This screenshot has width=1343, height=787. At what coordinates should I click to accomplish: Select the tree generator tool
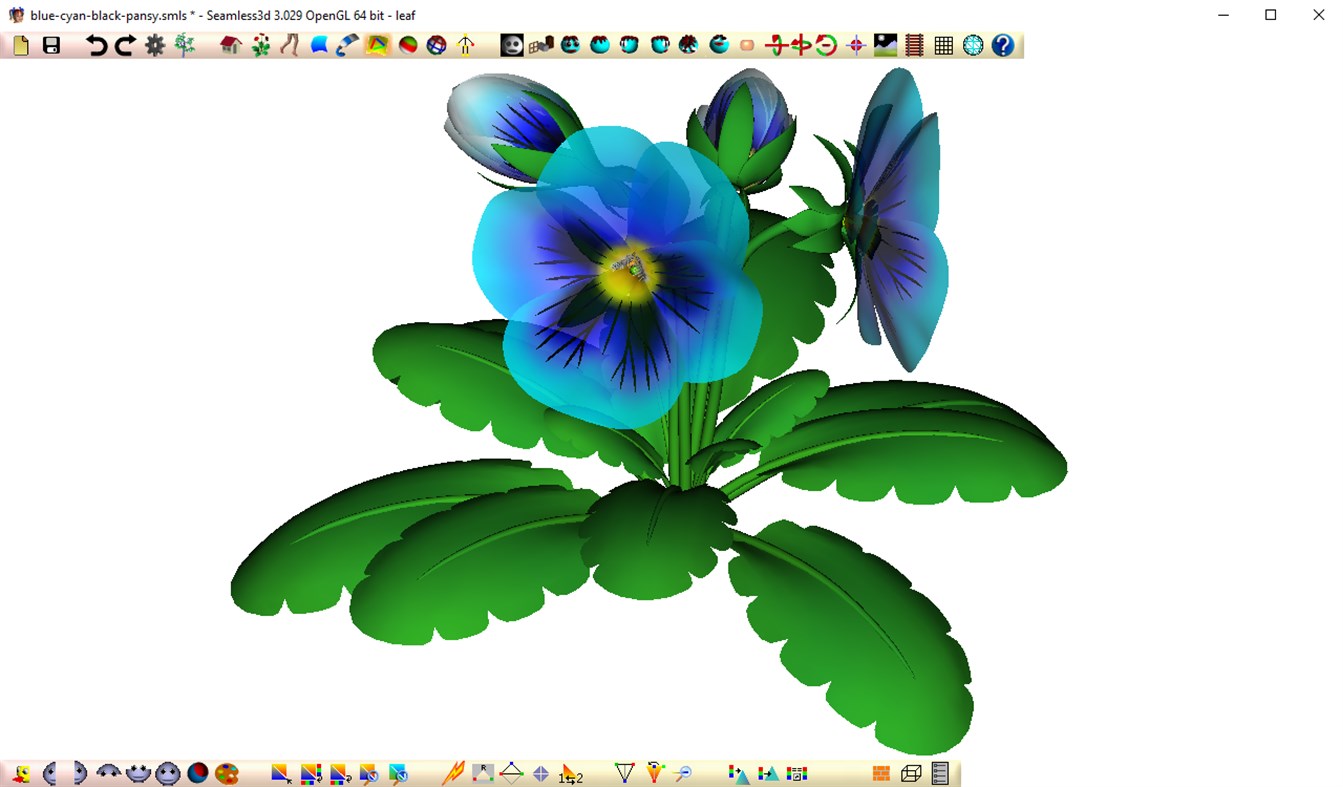pyautogui.click(x=184, y=44)
